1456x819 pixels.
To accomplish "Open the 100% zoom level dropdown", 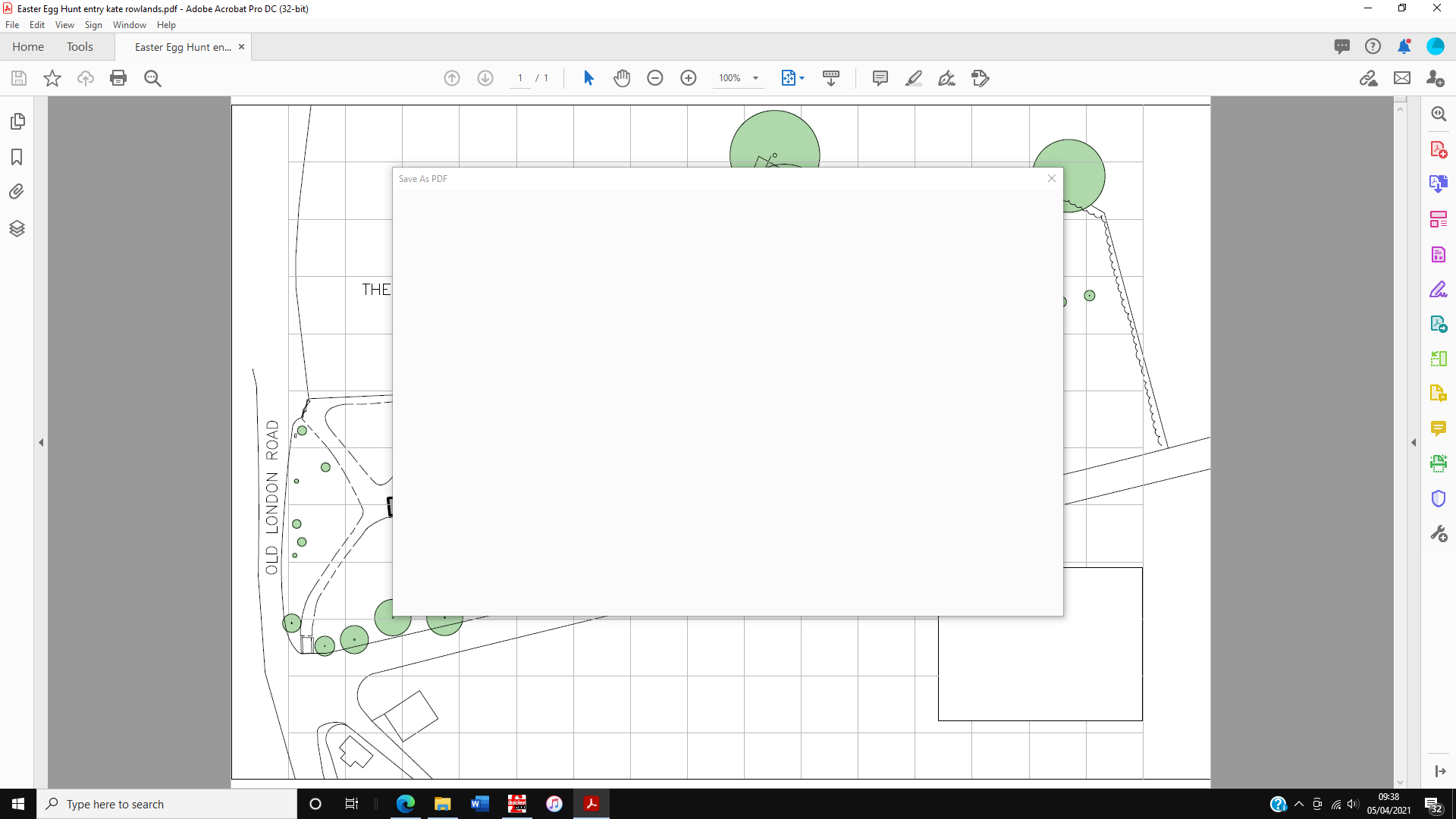I will tap(755, 78).
